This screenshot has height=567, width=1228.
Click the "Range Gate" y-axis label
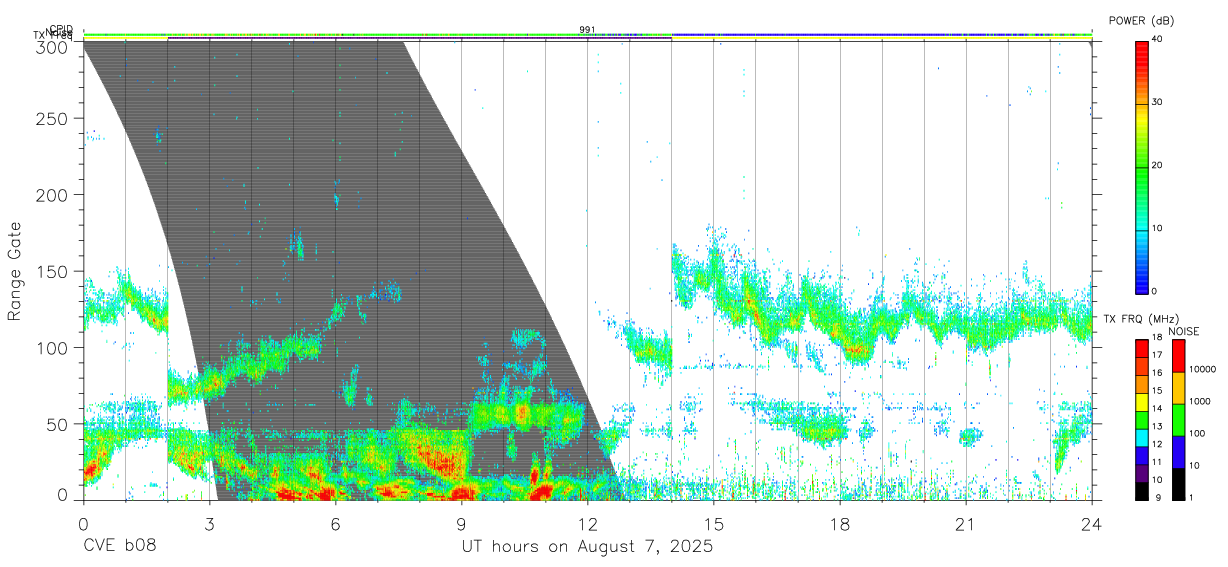click(x=15, y=272)
